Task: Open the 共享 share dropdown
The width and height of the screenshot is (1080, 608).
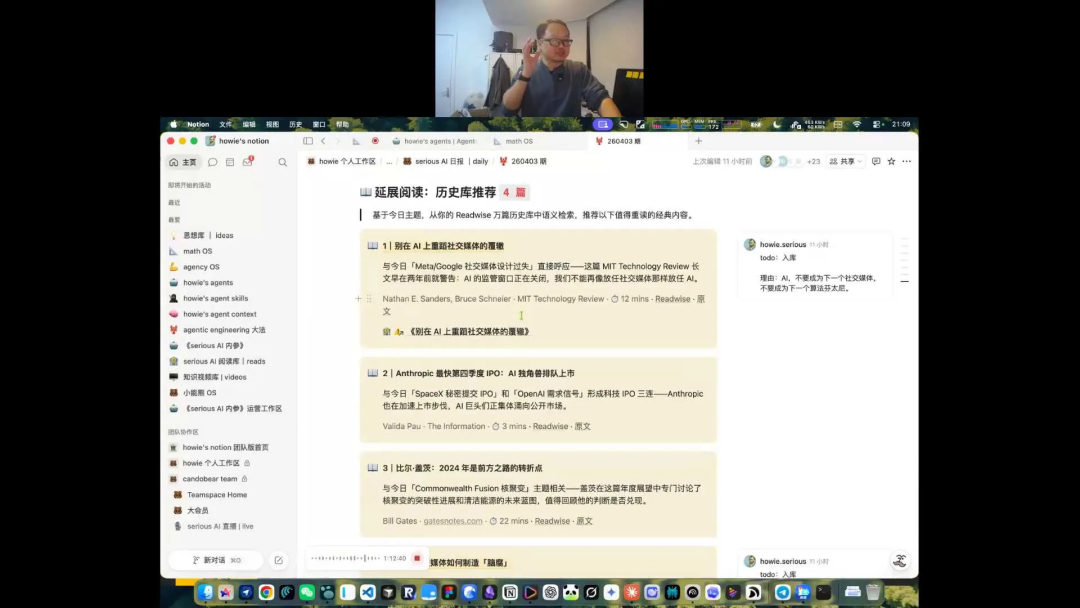Action: coord(846,161)
